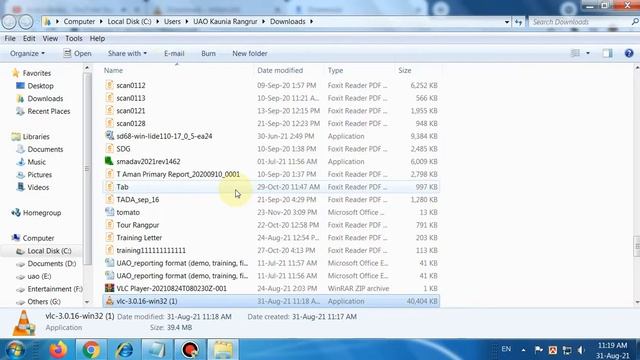This screenshot has width=640, height=360.
Task: Create a New folder from toolbar
Action: (x=250, y=53)
